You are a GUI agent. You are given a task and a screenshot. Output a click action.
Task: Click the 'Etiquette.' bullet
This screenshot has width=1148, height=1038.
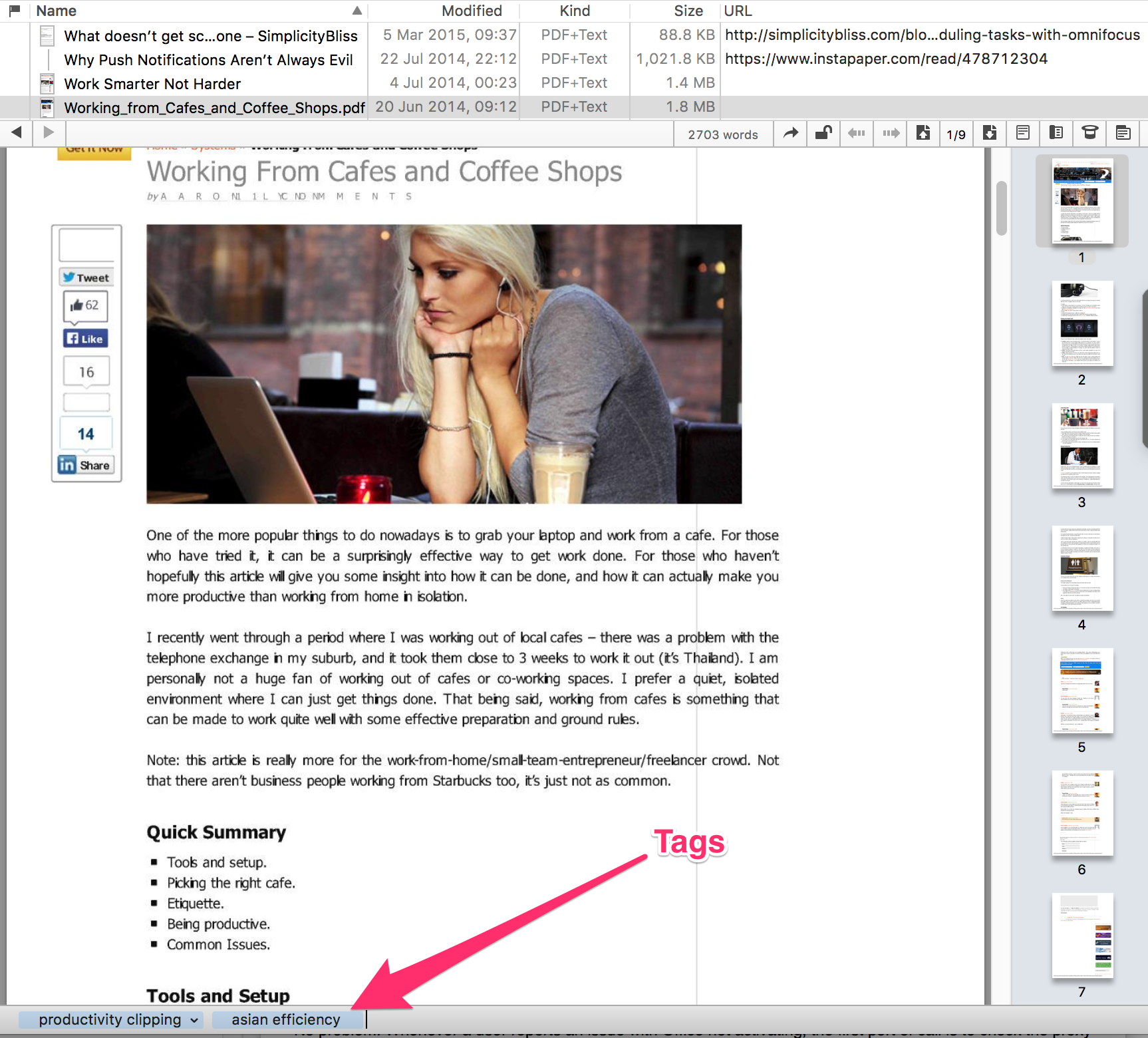[196, 904]
